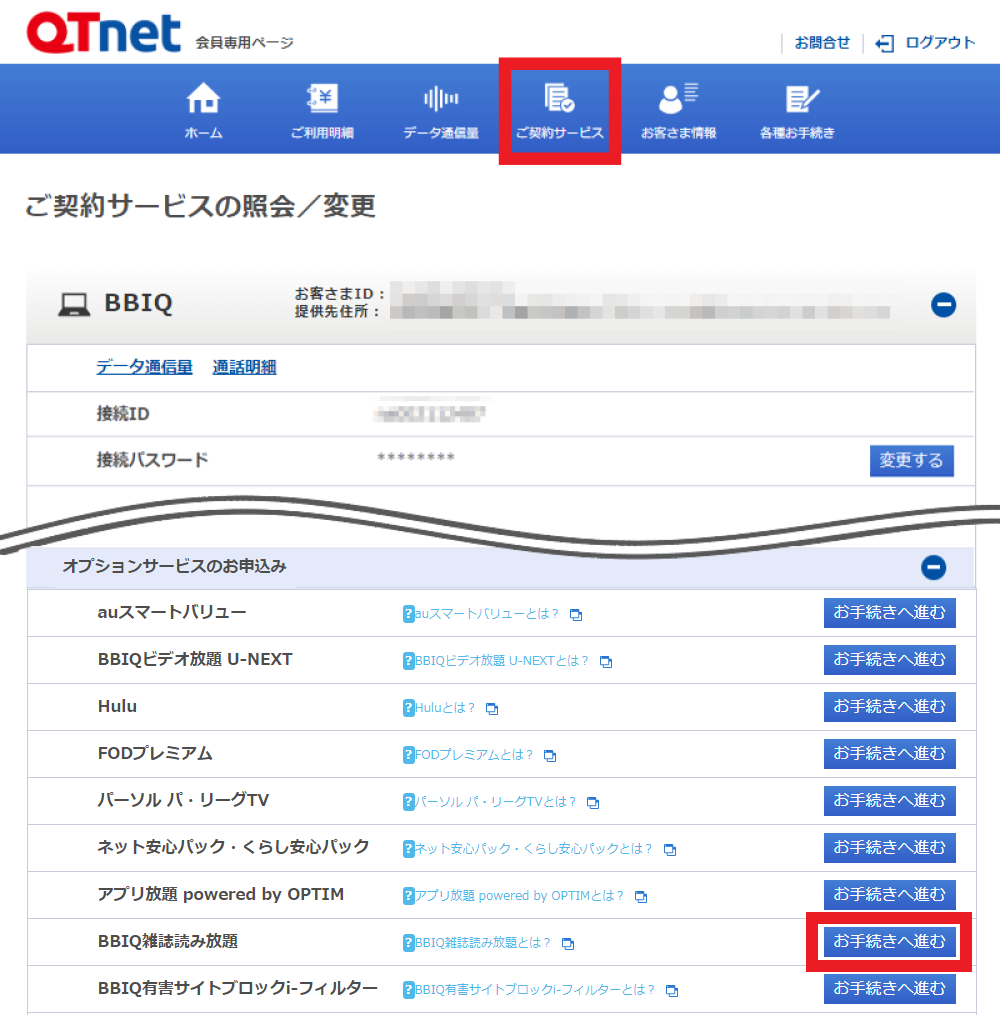Collapse the オプションサービスのお申込み section

tap(933, 568)
